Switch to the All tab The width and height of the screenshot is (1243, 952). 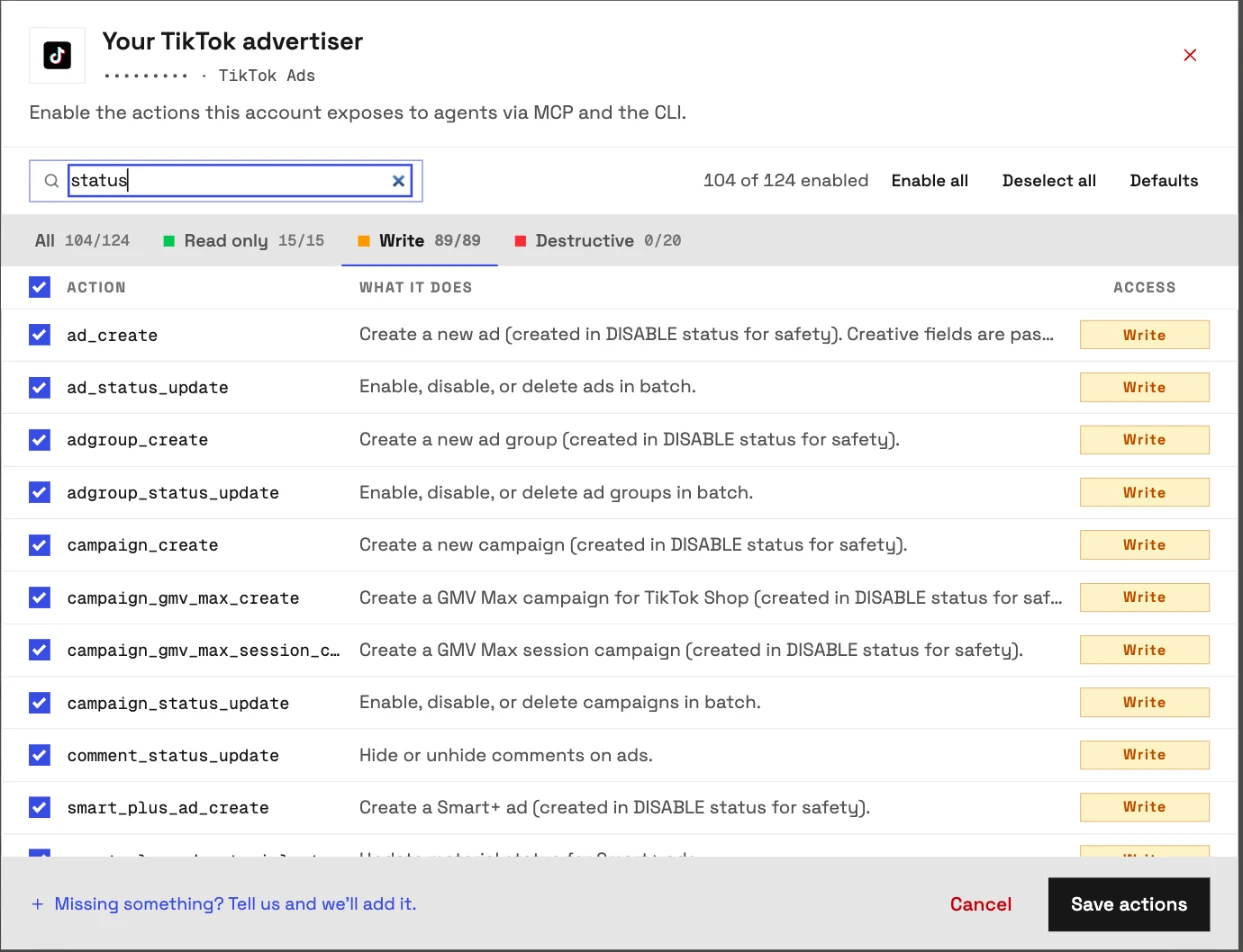82,241
